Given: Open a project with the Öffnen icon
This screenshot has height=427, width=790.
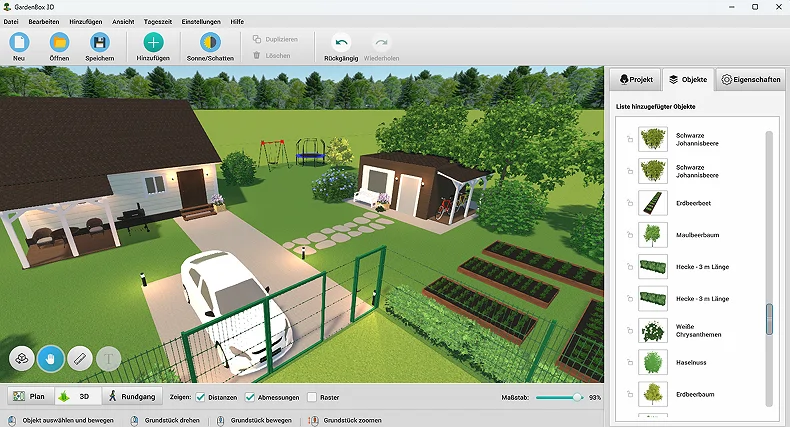Looking at the screenshot, I should pyautogui.click(x=59, y=42).
